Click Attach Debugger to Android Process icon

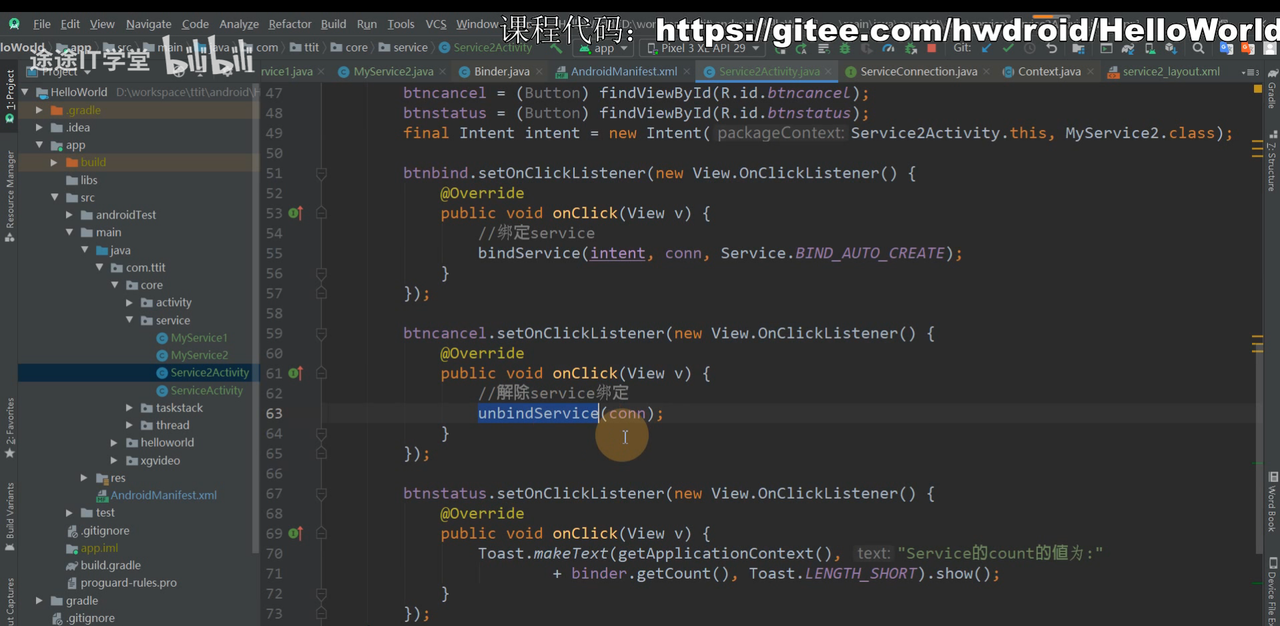tap(910, 47)
